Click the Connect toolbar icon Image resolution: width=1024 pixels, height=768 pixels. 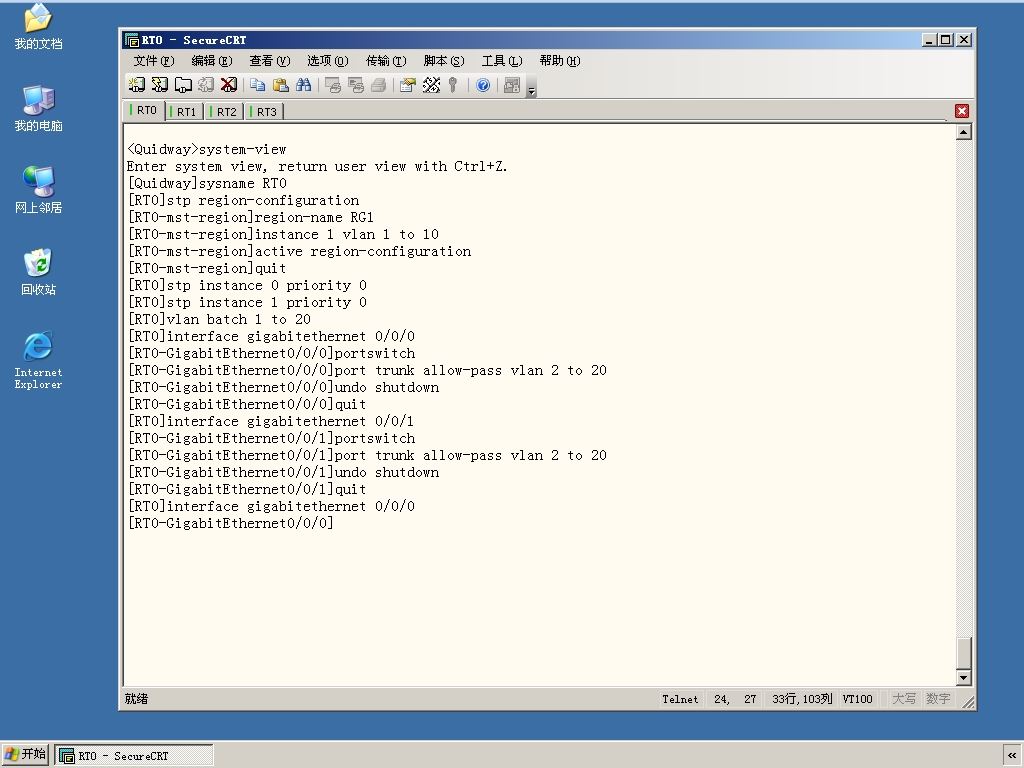[136, 85]
